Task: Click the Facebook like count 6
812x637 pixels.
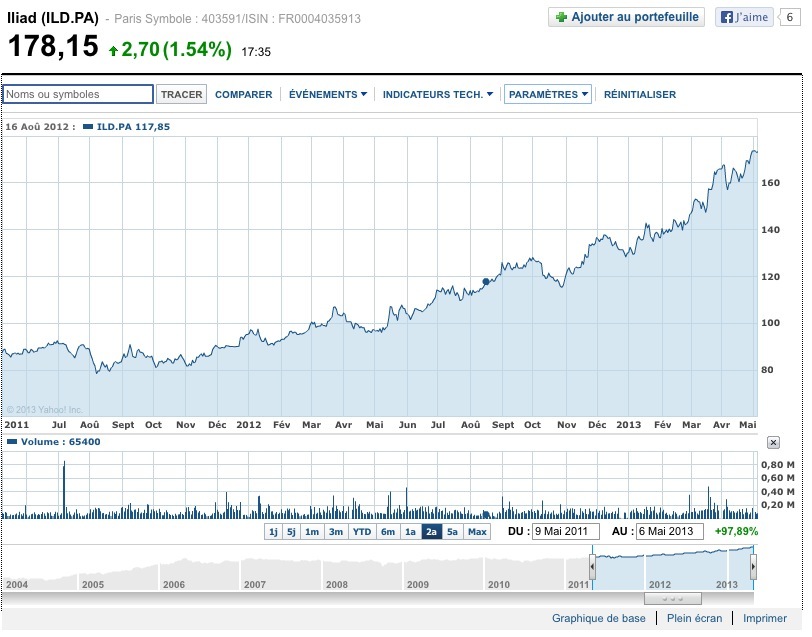Action: tap(789, 17)
